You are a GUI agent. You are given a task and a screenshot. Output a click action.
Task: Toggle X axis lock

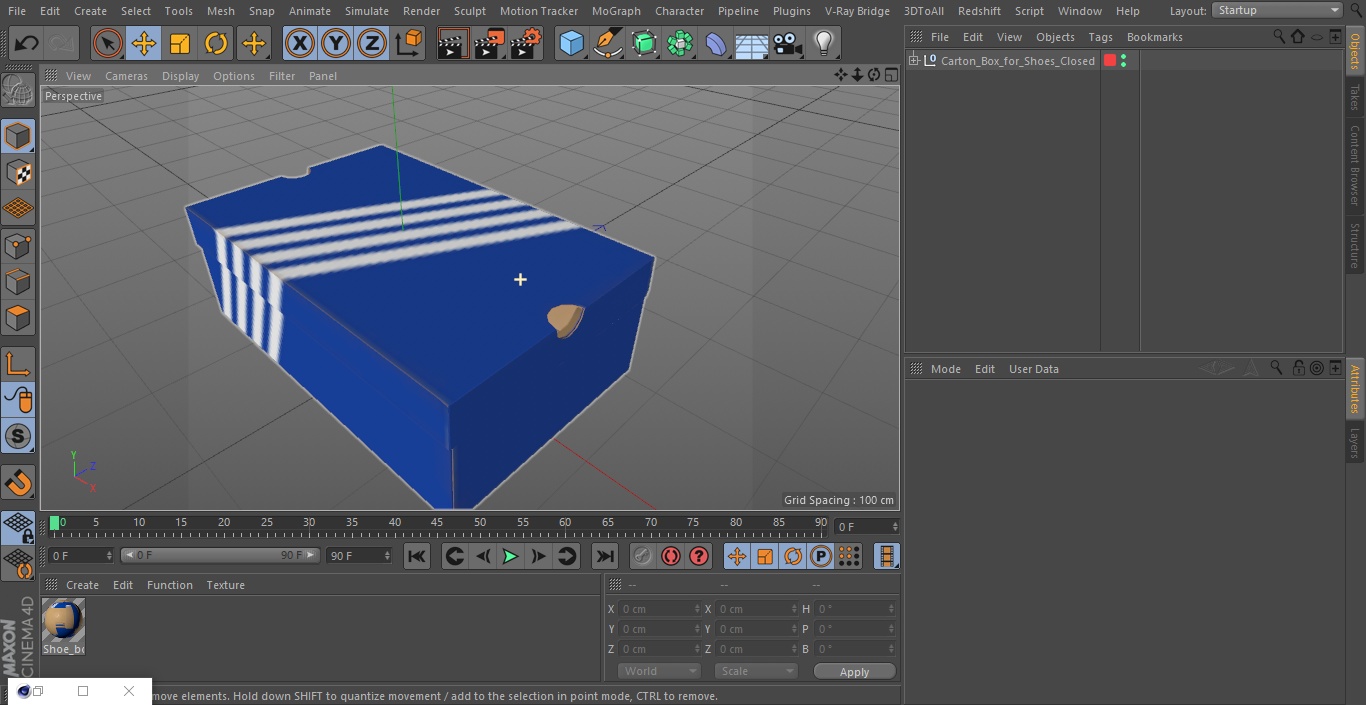299,43
